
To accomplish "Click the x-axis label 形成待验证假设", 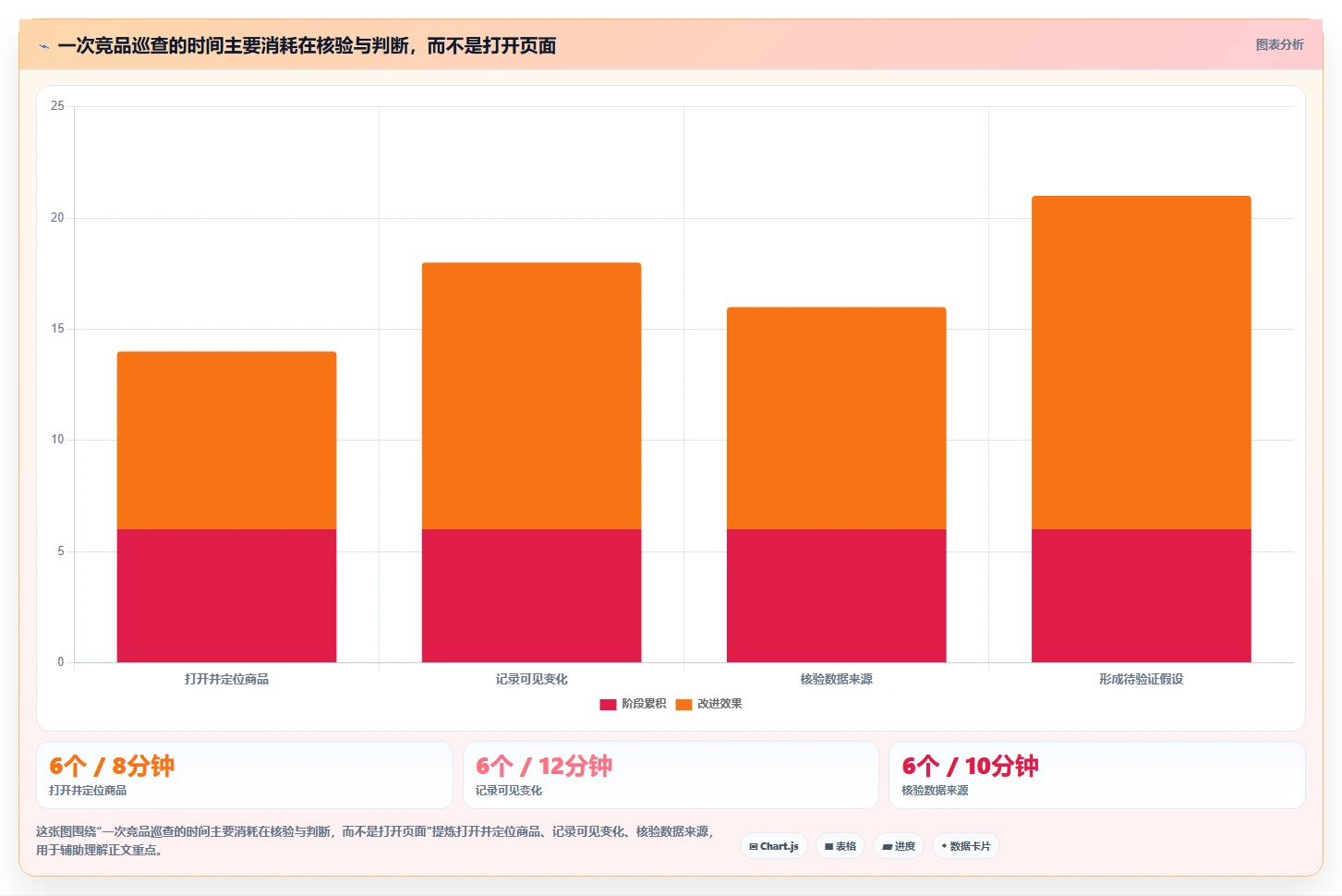I will click(x=1141, y=679).
